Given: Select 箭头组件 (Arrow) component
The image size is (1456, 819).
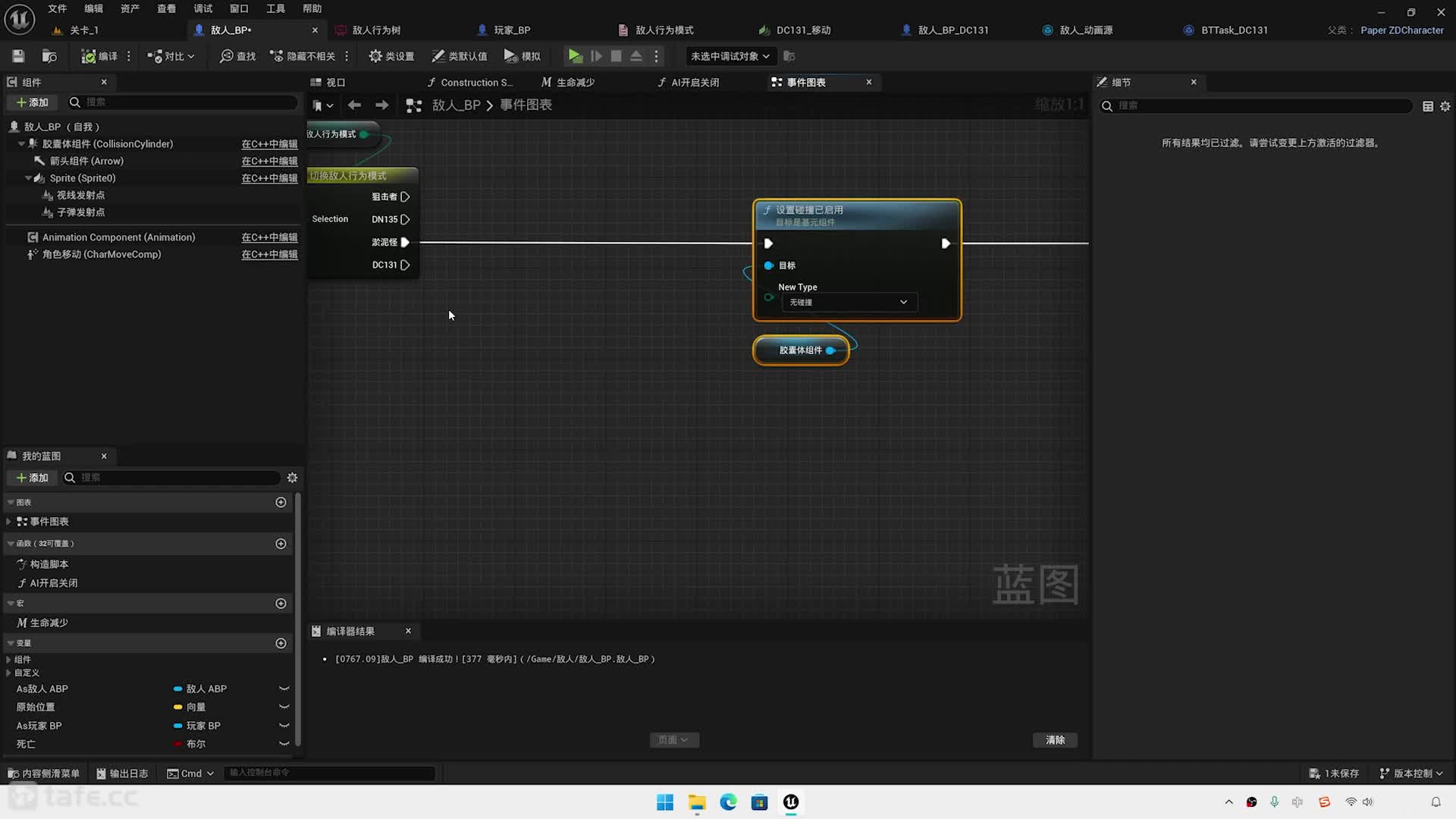Looking at the screenshot, I should click(x=86, y=162).
